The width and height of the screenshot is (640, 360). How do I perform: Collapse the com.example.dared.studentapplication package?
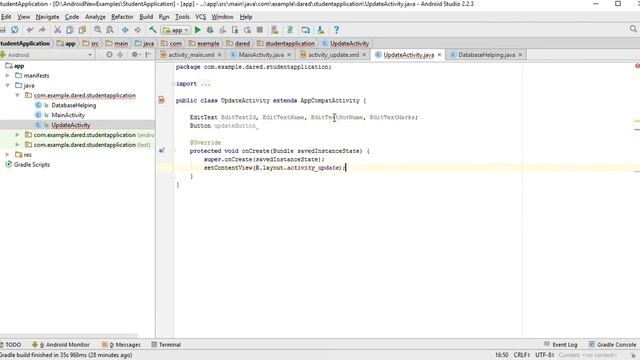tap(17, 95)
